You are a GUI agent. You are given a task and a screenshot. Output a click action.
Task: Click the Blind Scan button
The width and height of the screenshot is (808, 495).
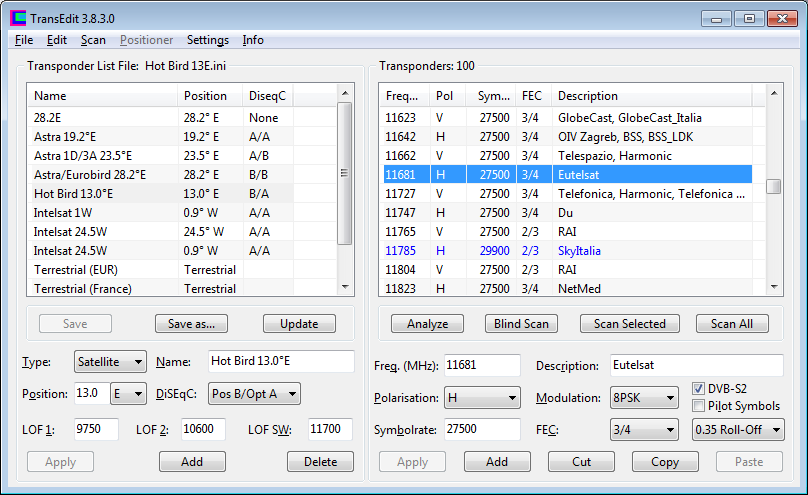click(x=521, y=324)
